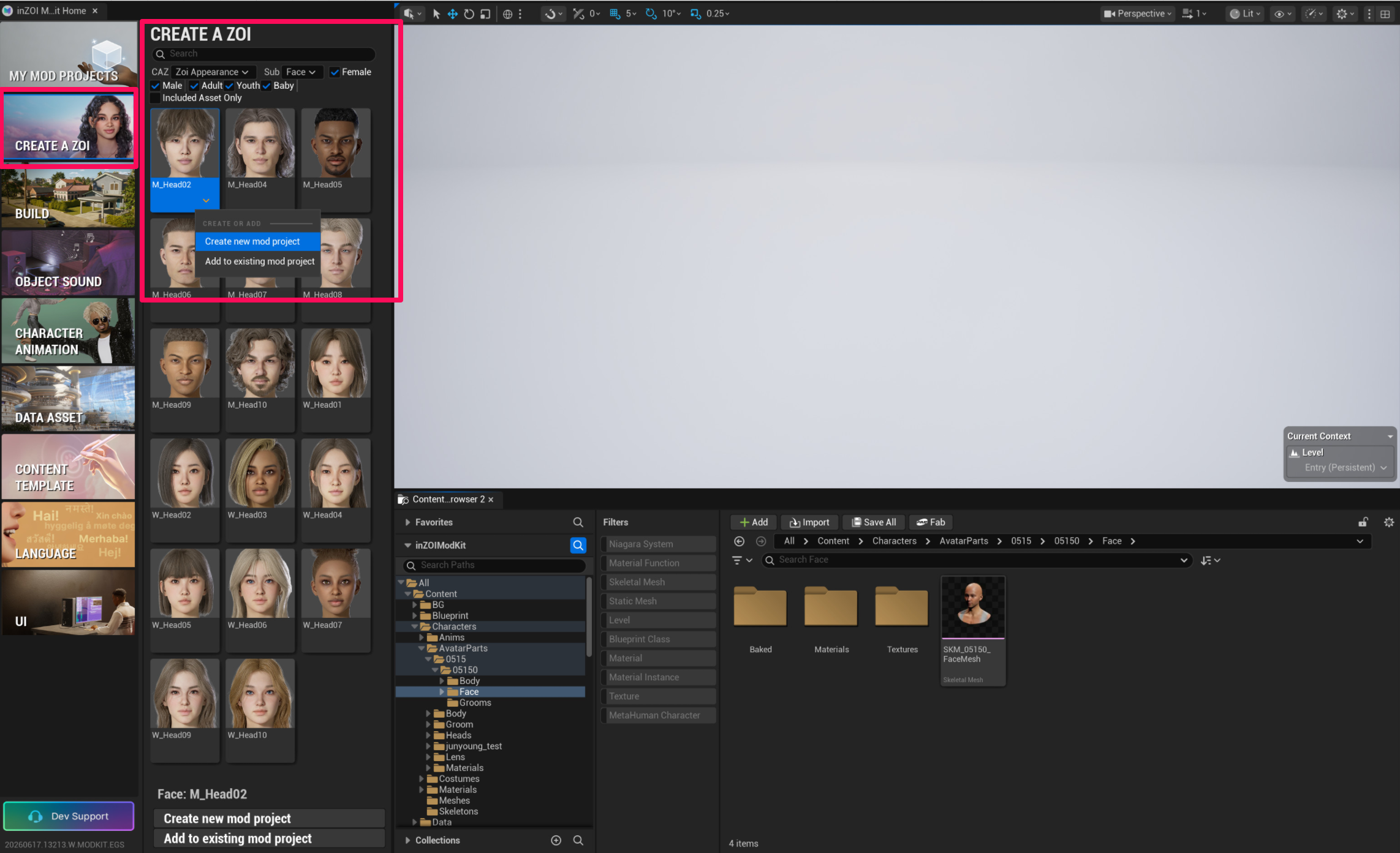Expand the Collections section
Image resolution: width=1400 pixels, height=853 pixels.
(407, 840)
